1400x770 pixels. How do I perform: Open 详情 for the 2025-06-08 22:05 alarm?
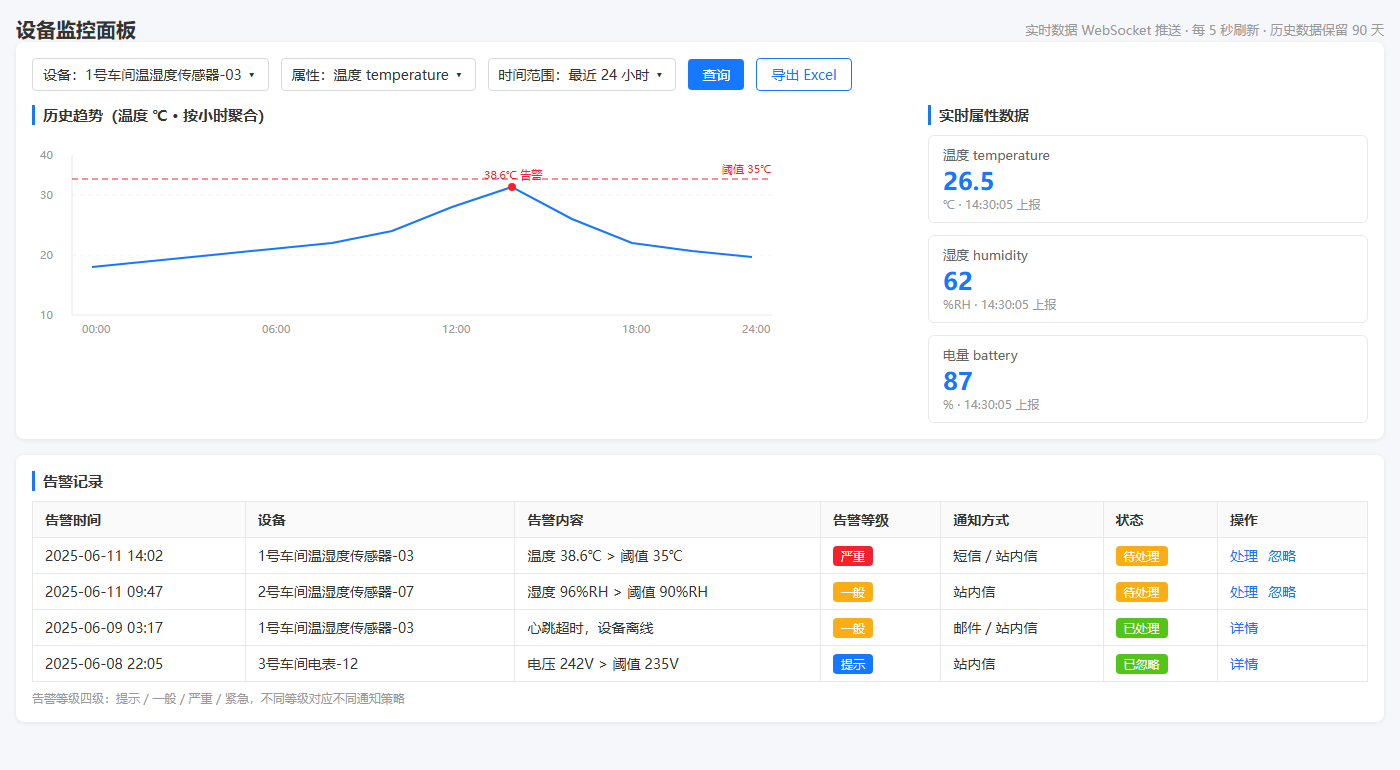pyautogui.click(x=1244, y=664)
